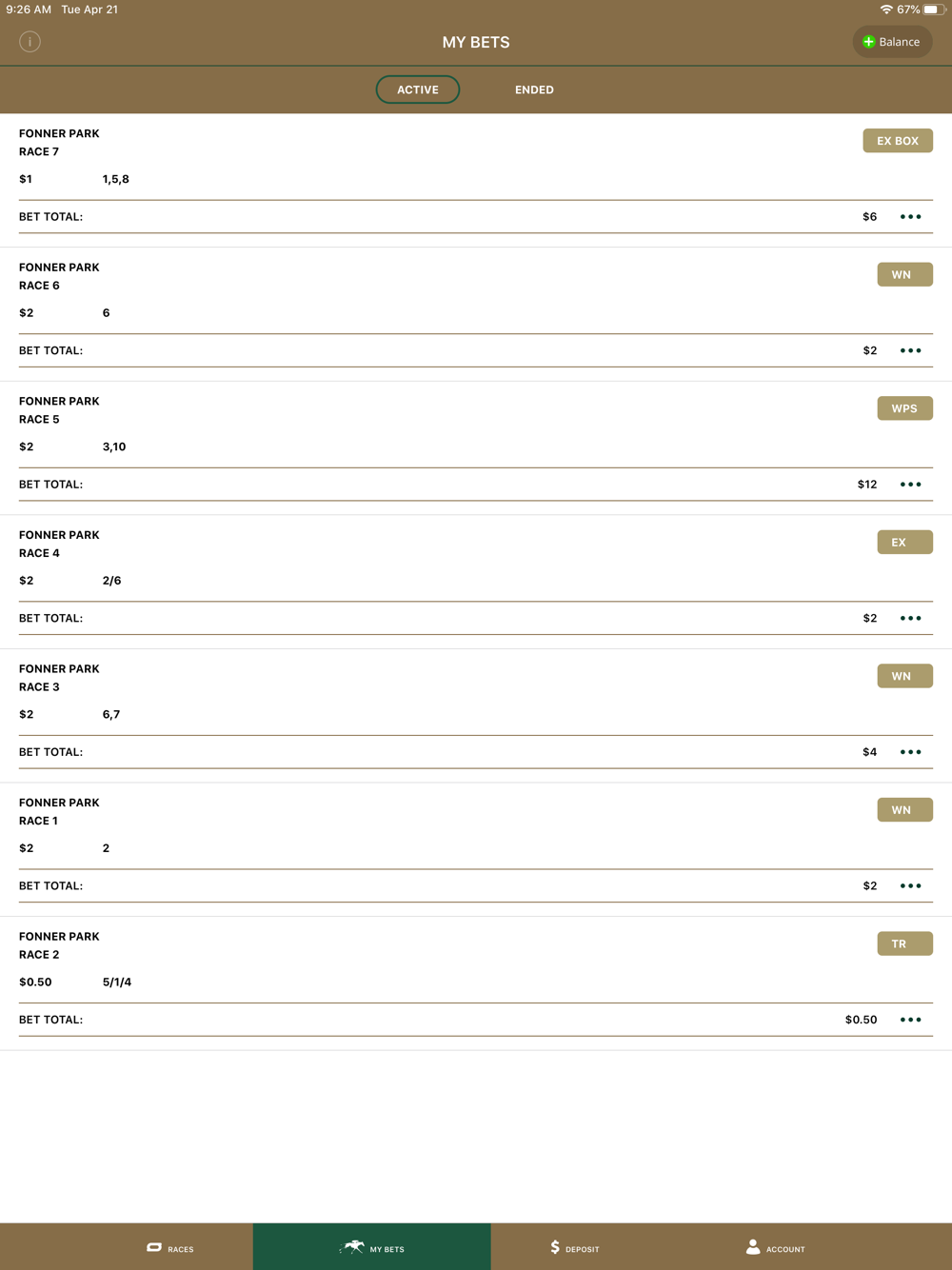Tap the WPS badge on Race 5

904,408
